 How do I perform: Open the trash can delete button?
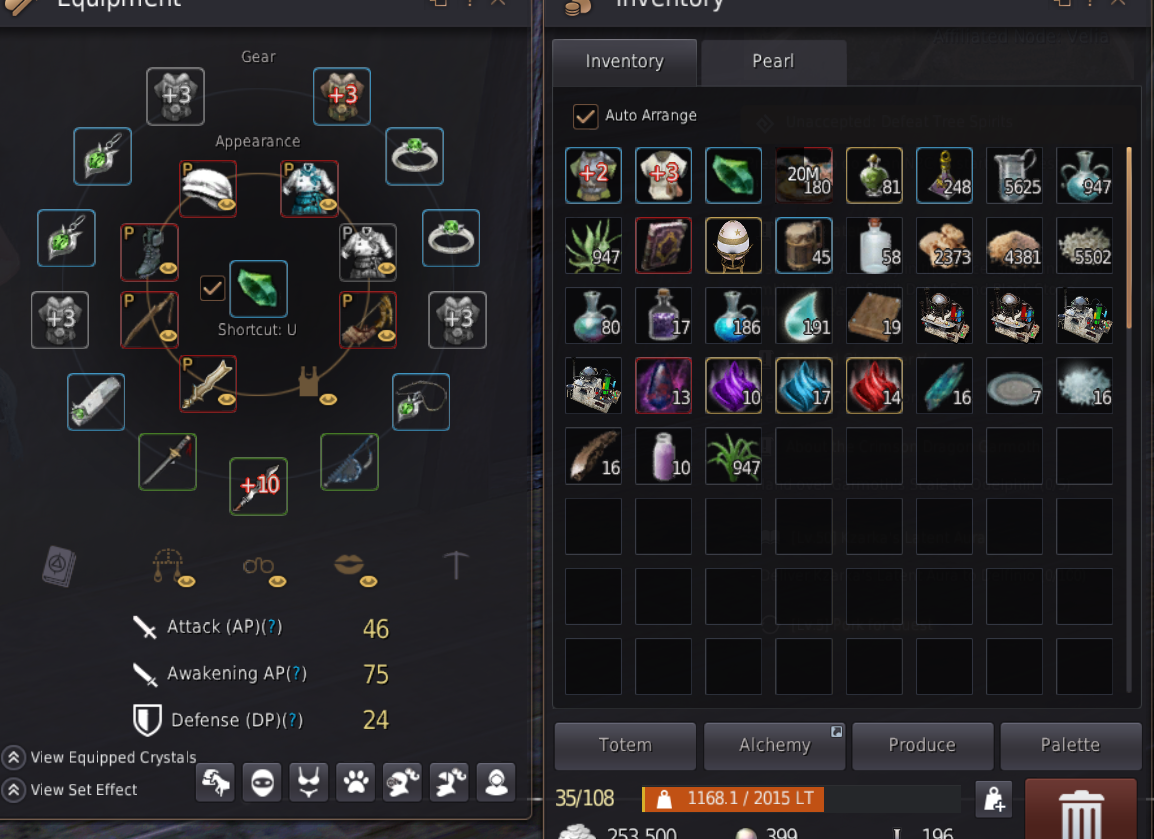tap(1080, 810)
